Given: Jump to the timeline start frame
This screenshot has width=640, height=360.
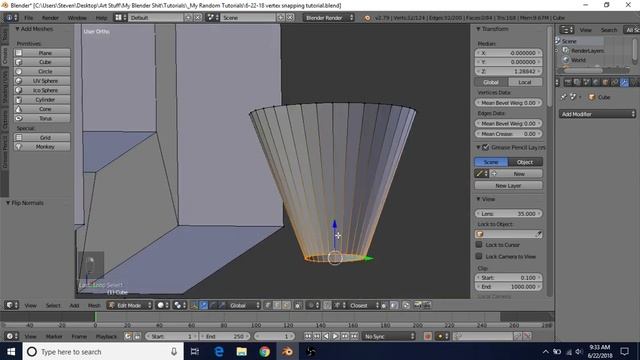Looking at the screenshot, I should pos(308,336).
